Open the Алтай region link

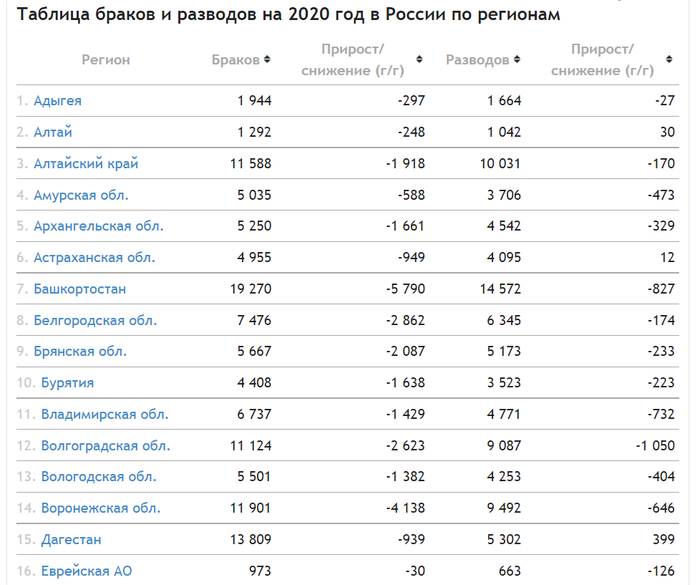[53, 132]
